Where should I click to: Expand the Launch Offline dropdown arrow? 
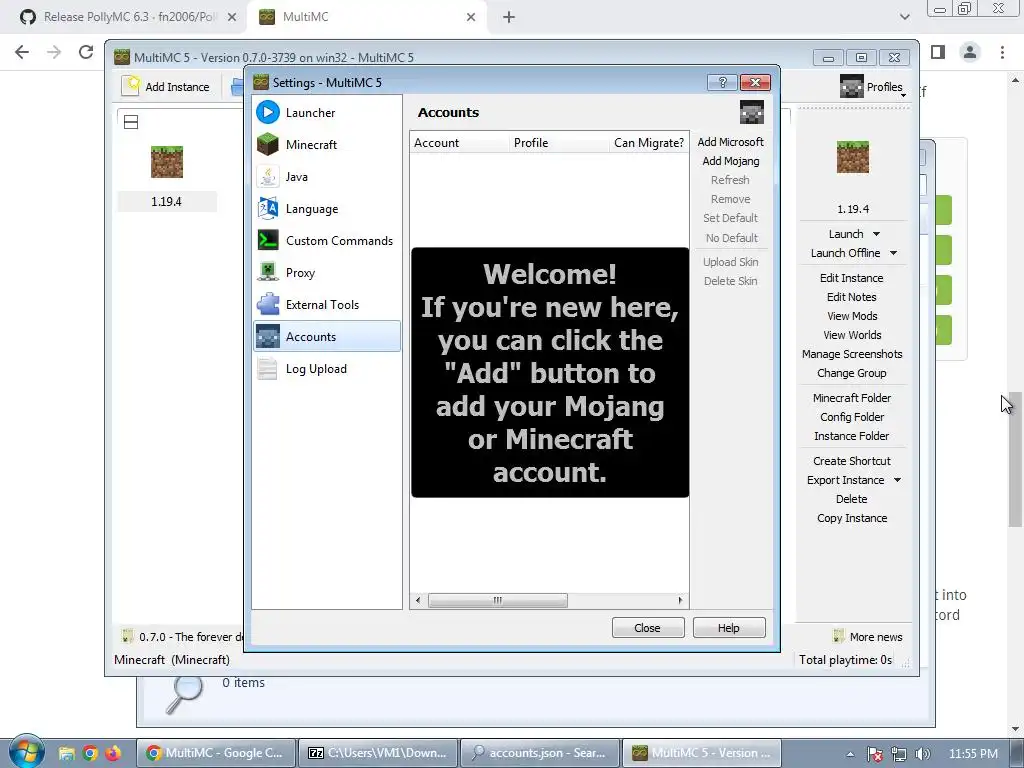(893, 253)
